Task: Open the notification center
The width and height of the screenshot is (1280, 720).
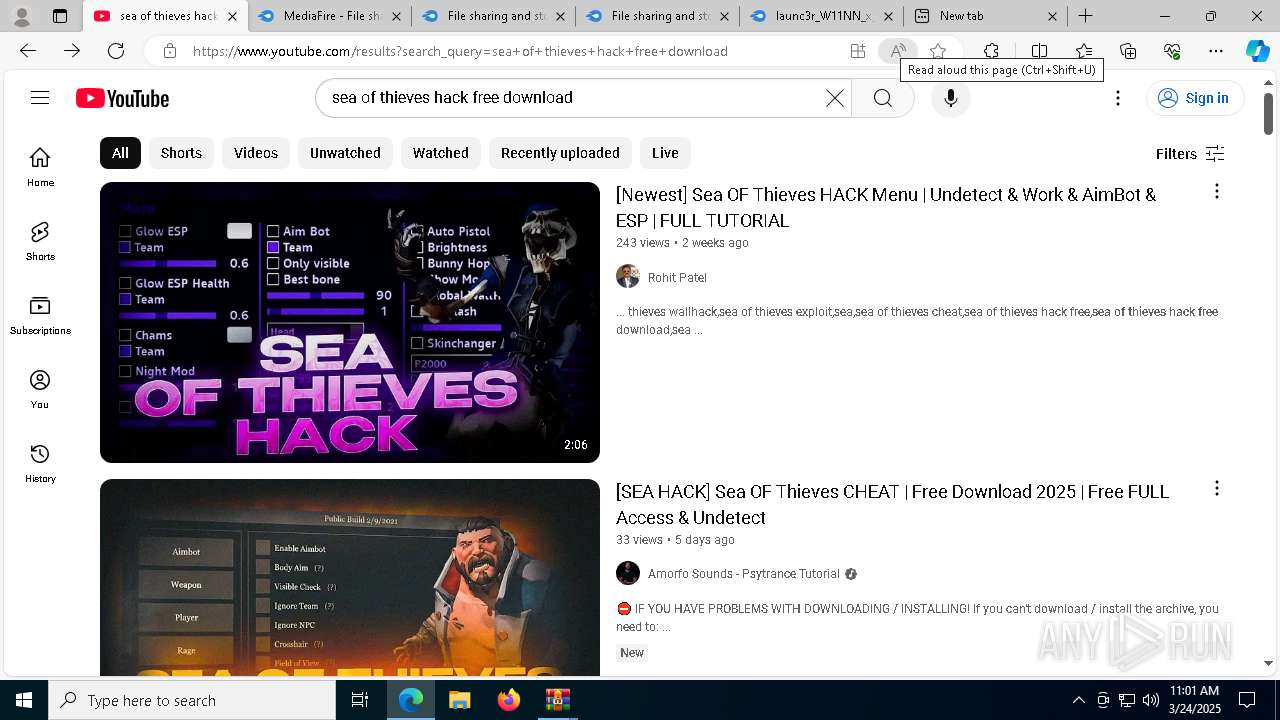Action: (1247, 700)
